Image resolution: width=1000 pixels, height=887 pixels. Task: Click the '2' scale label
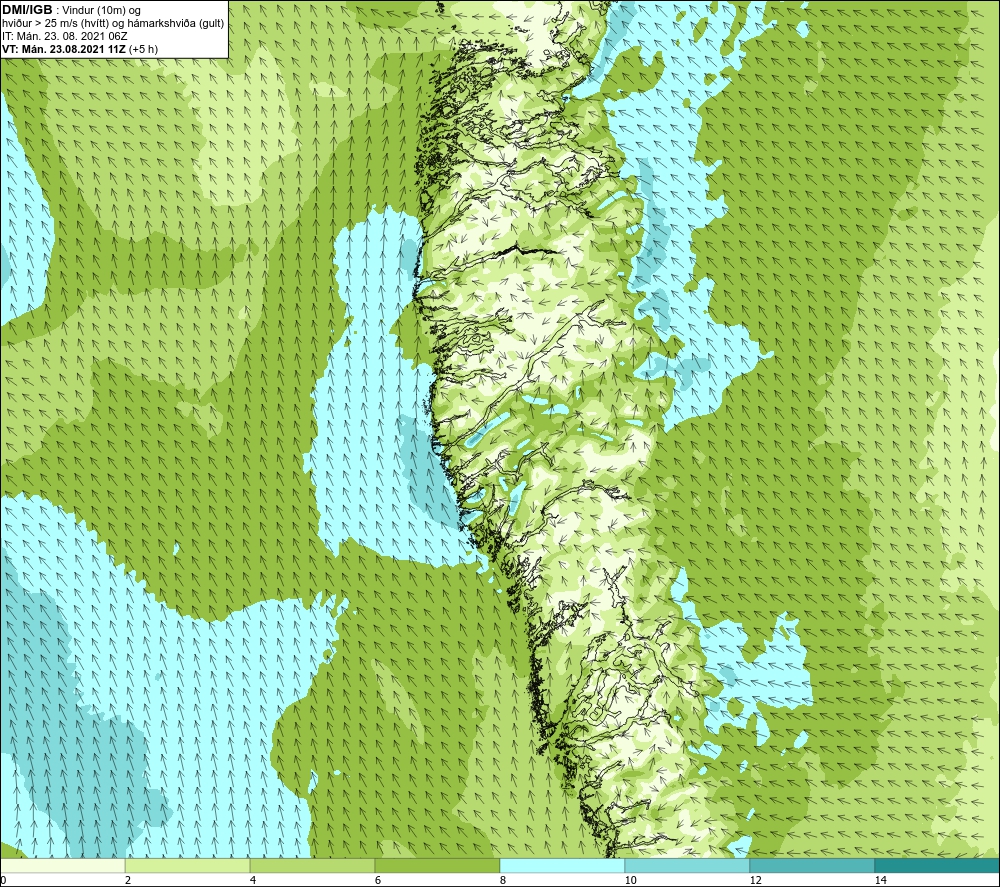(x=128, y=881)
